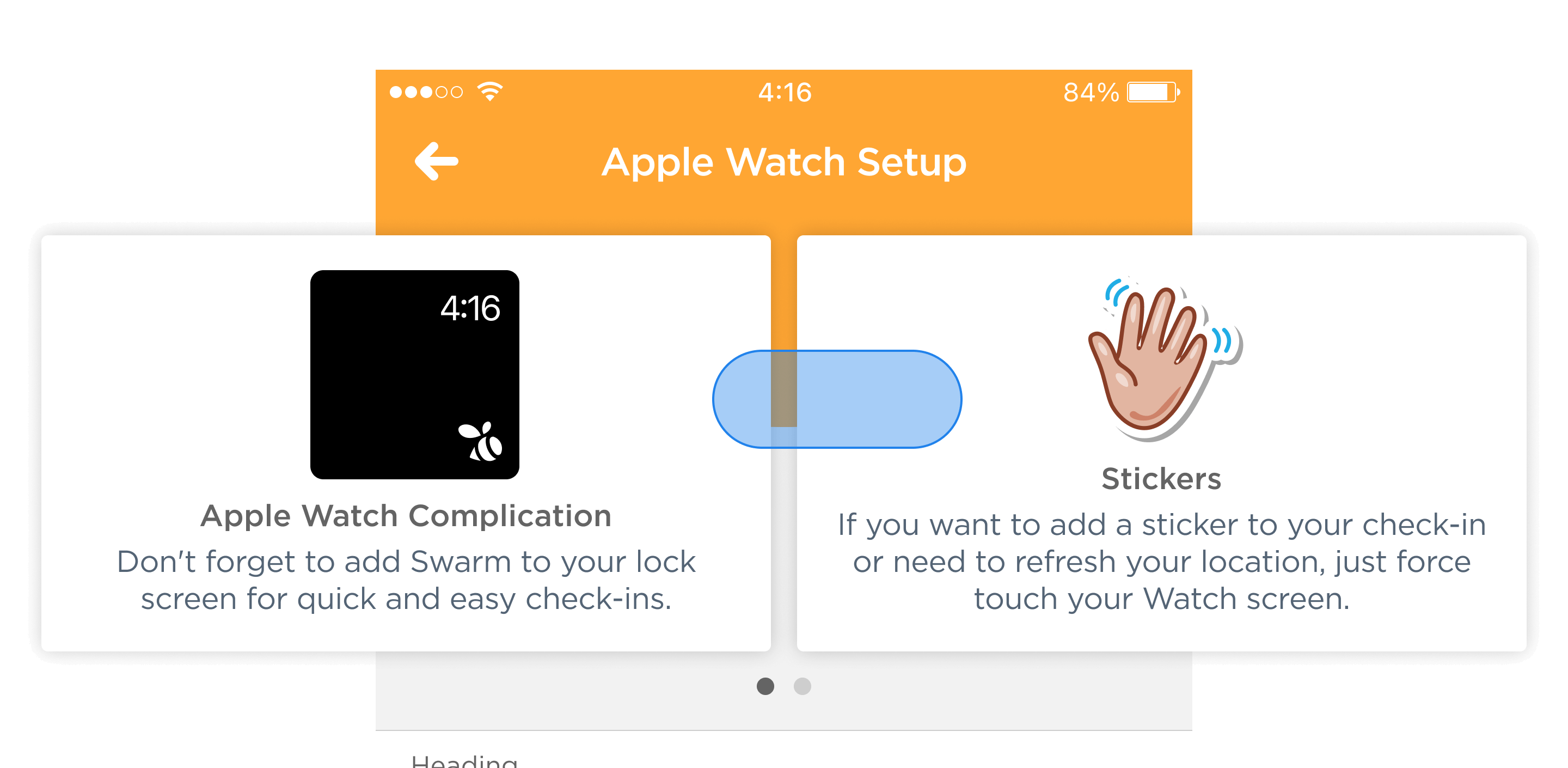The height and width of the screenshot is (768, 1568).
Task: Click the force touch sticker description text
Action: coord(1161,562)
